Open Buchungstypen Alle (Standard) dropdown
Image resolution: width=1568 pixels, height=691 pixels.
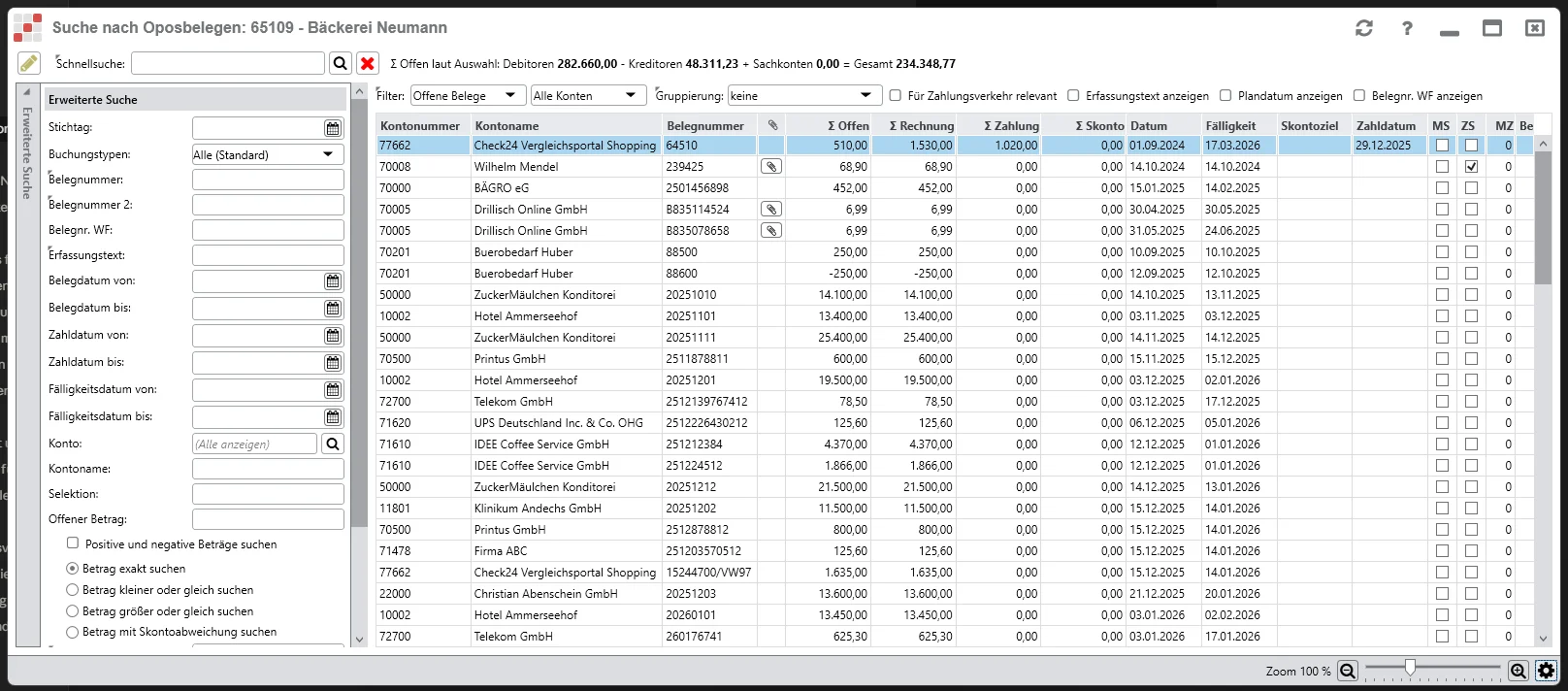tap(268, 154)
